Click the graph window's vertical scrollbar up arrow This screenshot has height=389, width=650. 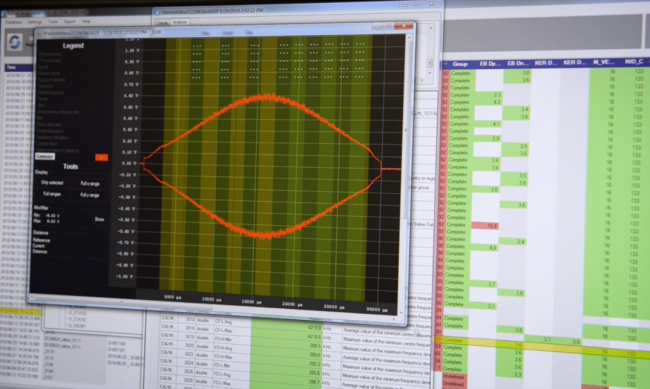409,37
